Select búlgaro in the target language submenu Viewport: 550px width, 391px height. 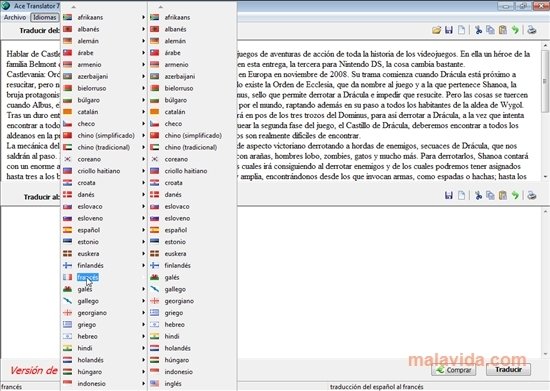point(192,100)
